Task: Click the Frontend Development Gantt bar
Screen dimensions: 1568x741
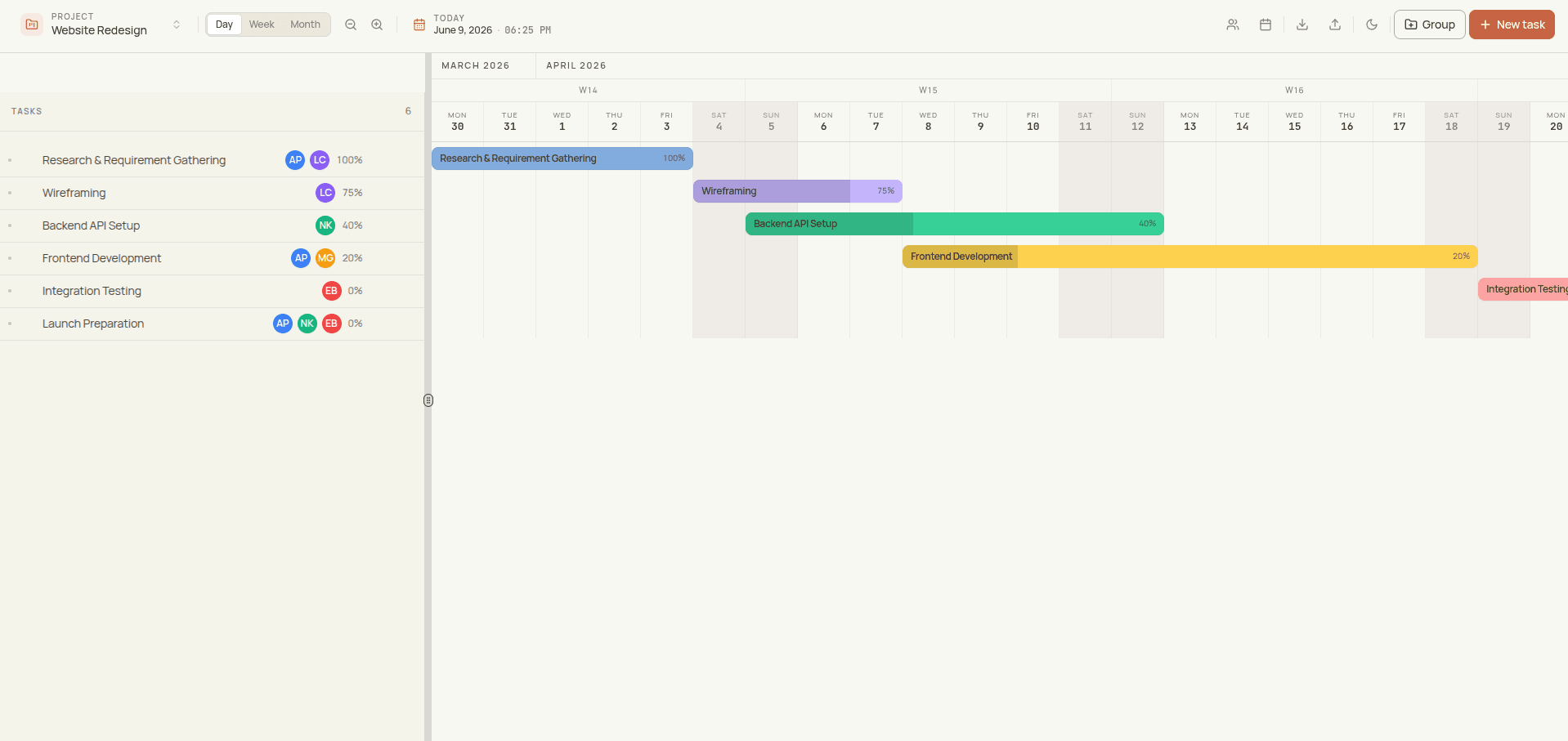Action: coord(1190,257)
